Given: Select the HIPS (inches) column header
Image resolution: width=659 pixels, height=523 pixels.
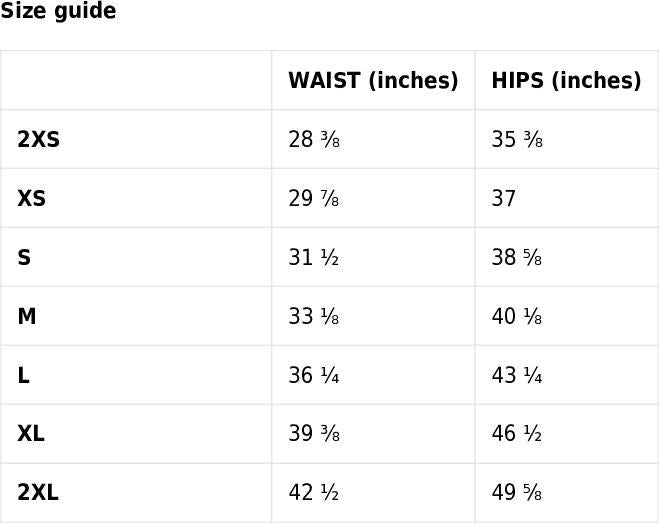Looking at the screenshot, I should (566, 81).
